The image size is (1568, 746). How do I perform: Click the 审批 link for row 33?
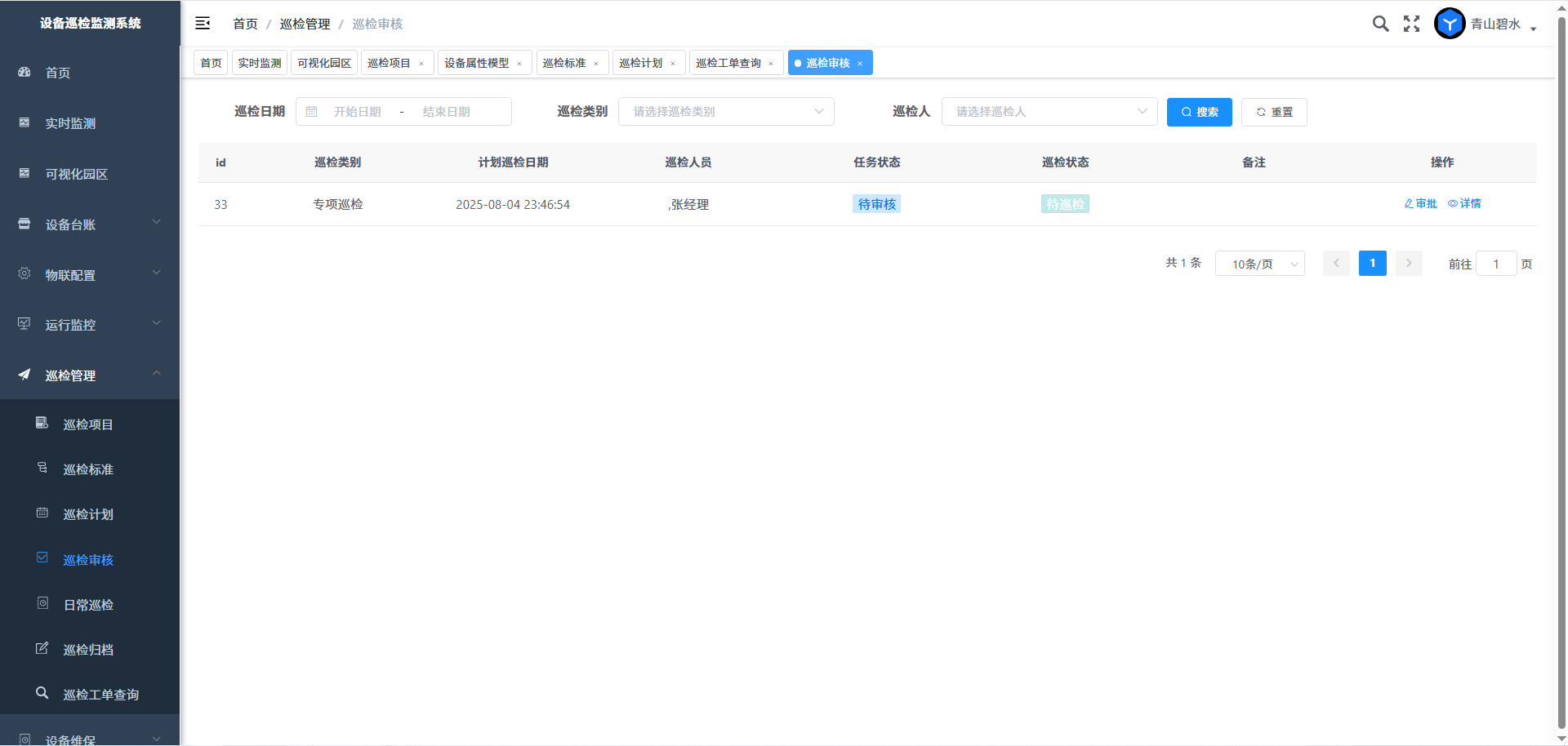(x=1420, y=204)
